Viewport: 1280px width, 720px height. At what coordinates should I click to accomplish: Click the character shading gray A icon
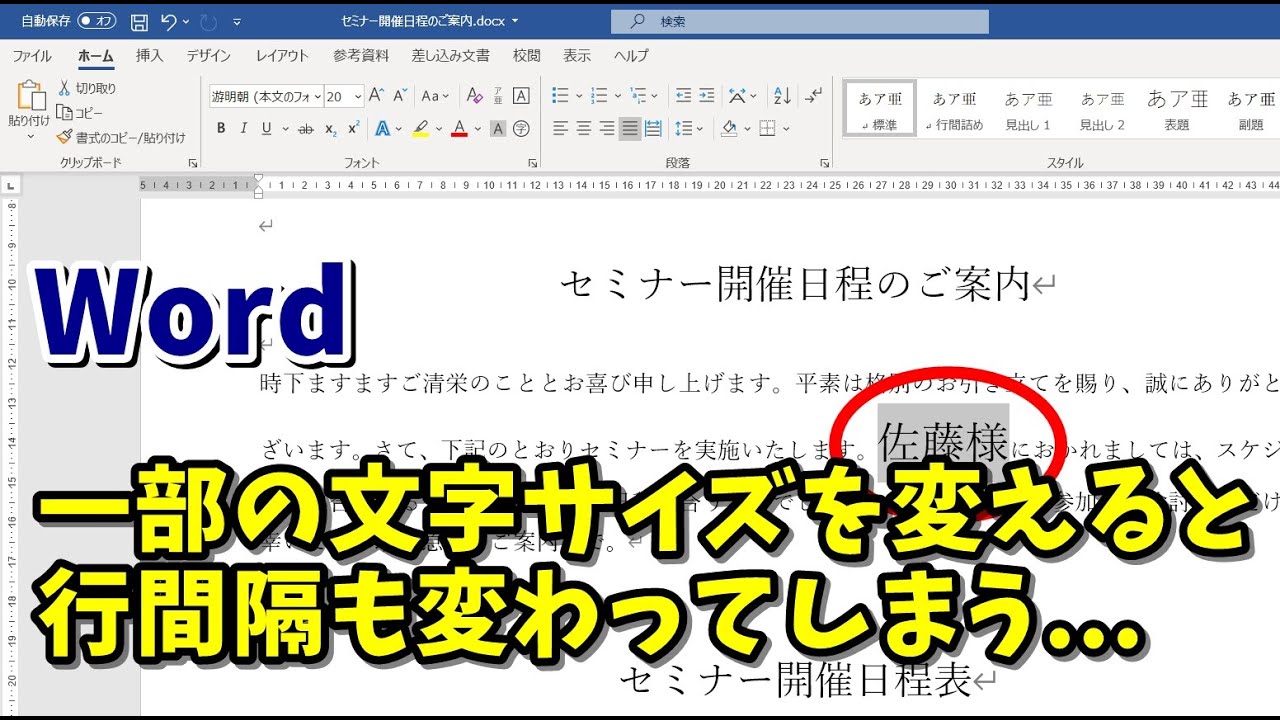(496, 128)
